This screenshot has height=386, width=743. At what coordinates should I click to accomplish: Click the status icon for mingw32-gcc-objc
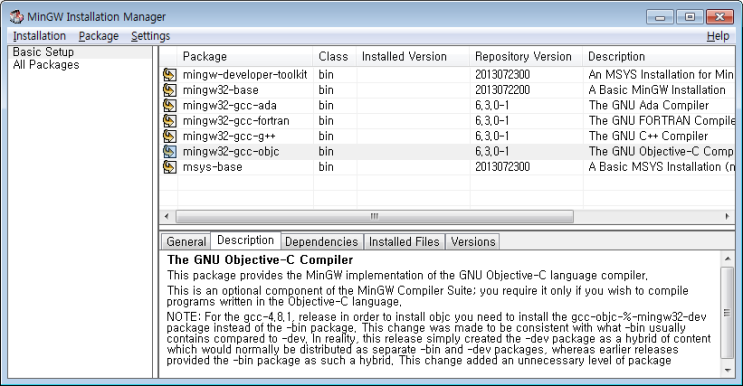click(170, 152)
